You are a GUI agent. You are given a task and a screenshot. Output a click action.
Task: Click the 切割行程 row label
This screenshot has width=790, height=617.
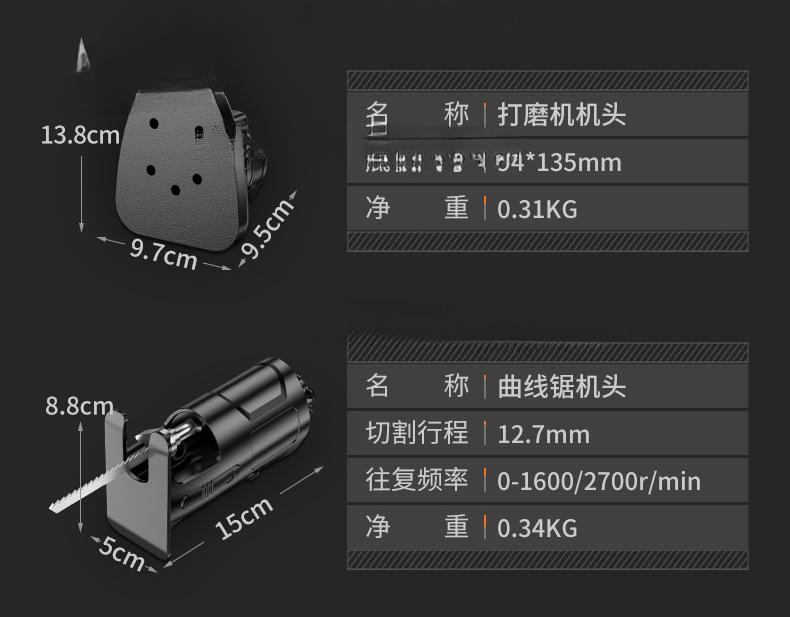[417, 433]
